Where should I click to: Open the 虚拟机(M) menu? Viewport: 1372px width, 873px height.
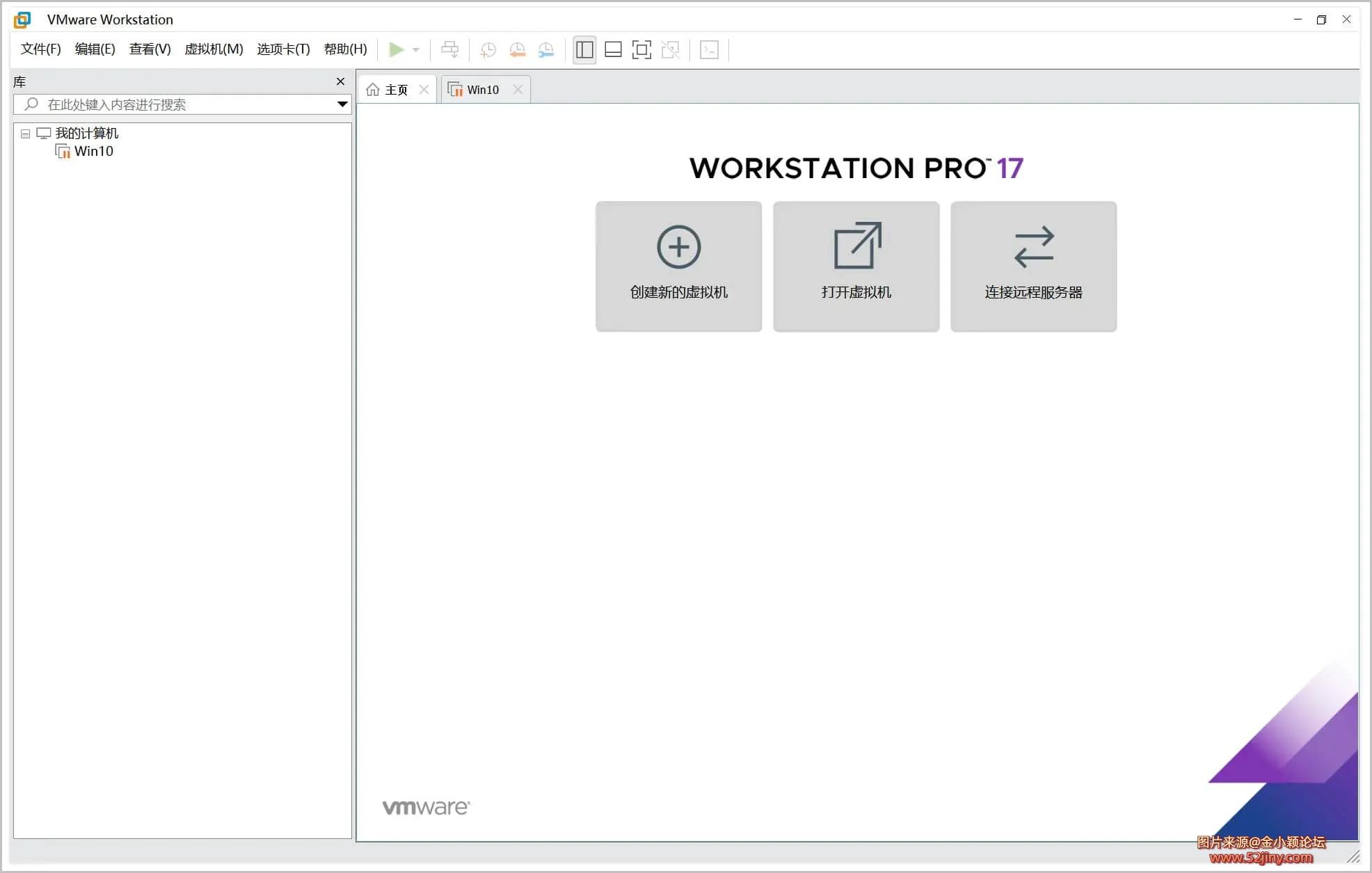click(214, 49)
